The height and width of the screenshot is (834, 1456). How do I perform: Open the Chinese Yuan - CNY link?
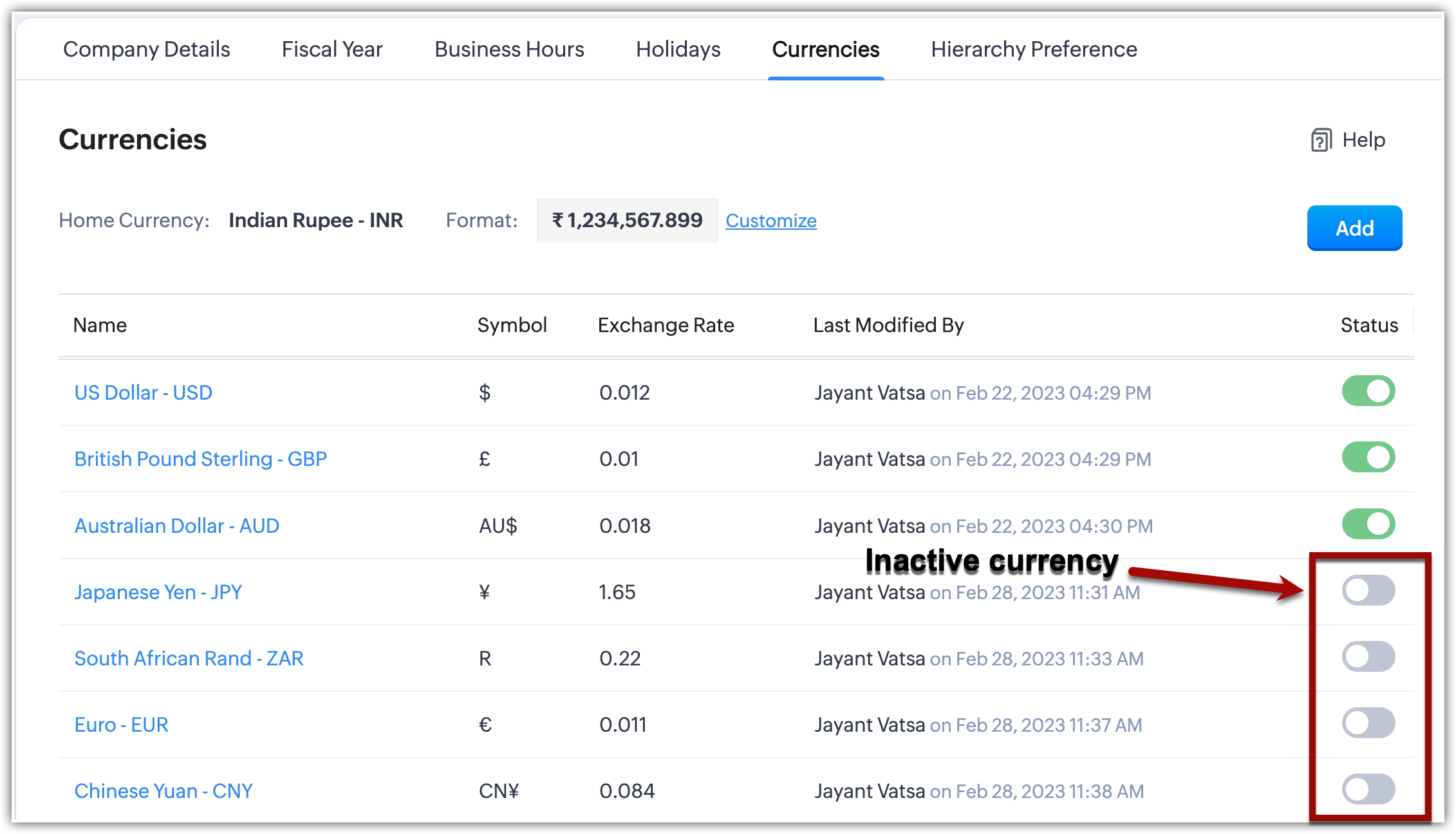tap(163, 791)
